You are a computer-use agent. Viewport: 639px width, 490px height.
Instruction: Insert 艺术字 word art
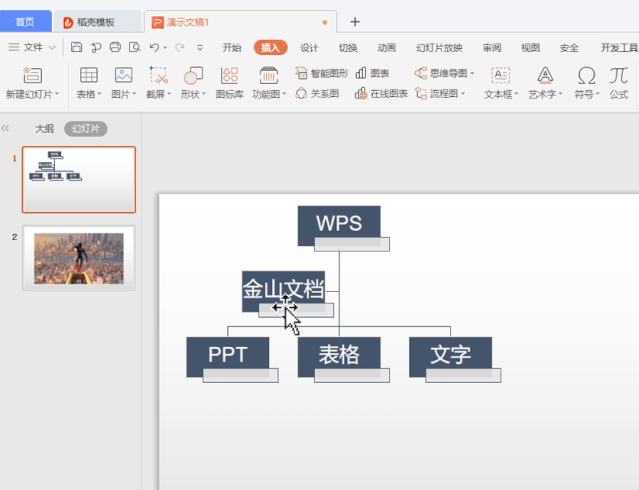[x=545, y=75]
